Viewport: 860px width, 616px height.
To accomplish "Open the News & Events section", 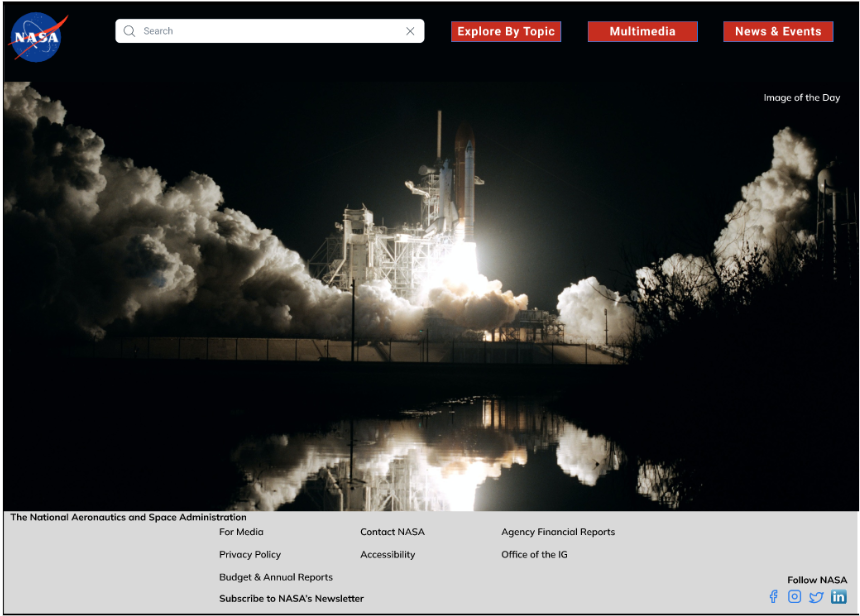I will pos(778,31).
